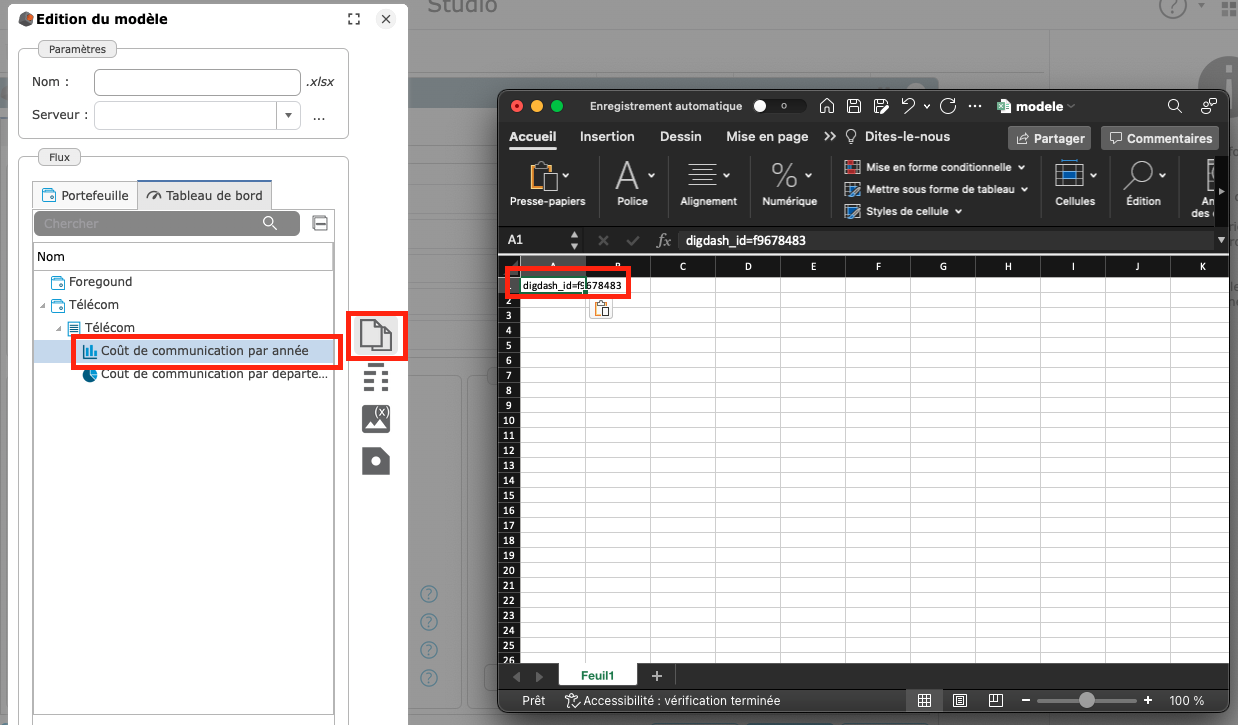Click the Partager button
The image size is (1238, 725).
1050,138
